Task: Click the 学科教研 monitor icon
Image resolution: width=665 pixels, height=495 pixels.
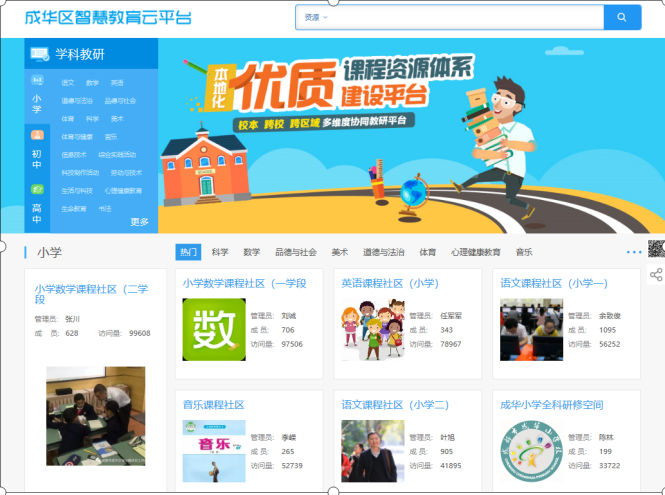Action: (x=40, y=54)
